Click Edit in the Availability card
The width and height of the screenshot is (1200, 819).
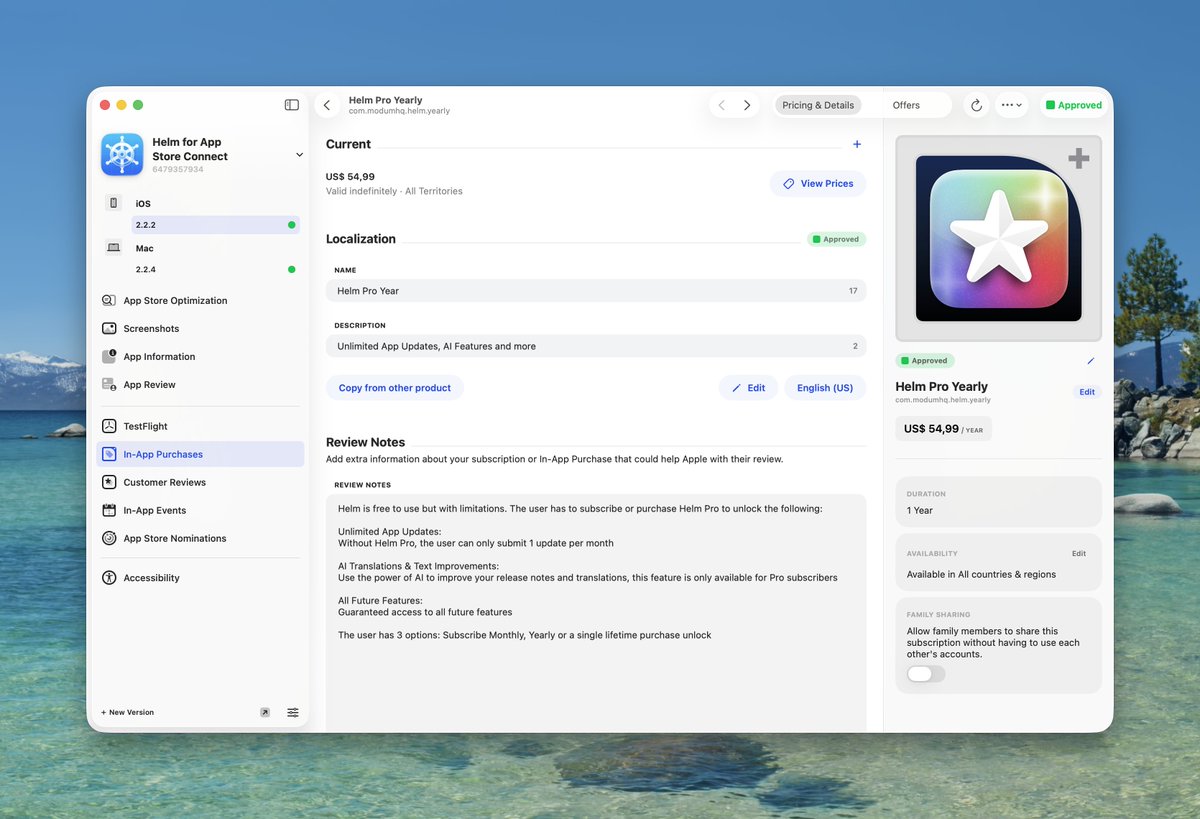(1079, 553)
